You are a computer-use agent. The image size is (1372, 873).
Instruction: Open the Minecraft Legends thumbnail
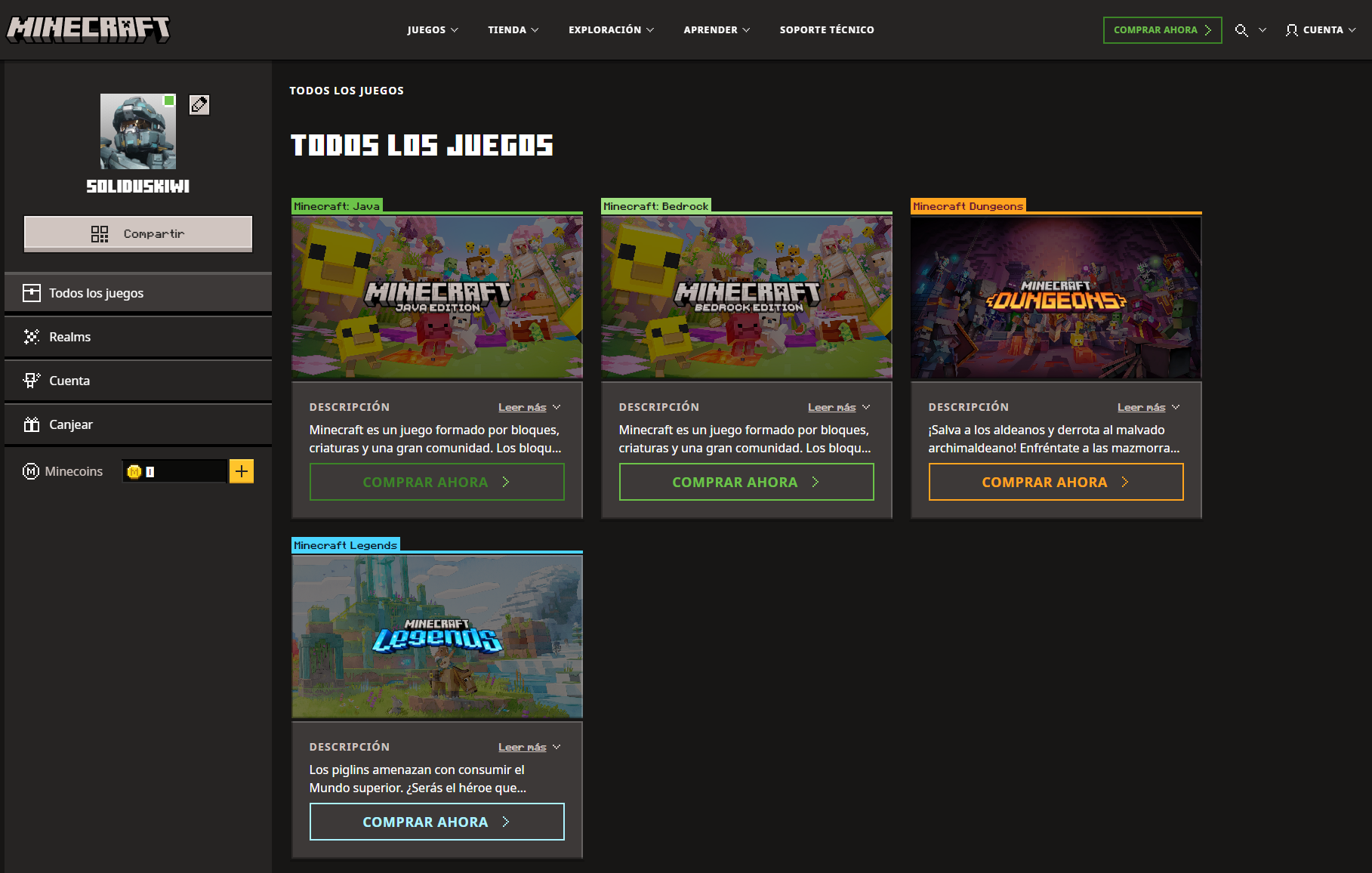(437, 637)
